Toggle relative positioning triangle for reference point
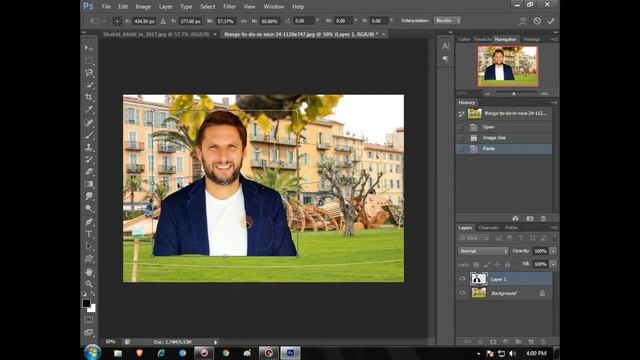 (163, 21)
